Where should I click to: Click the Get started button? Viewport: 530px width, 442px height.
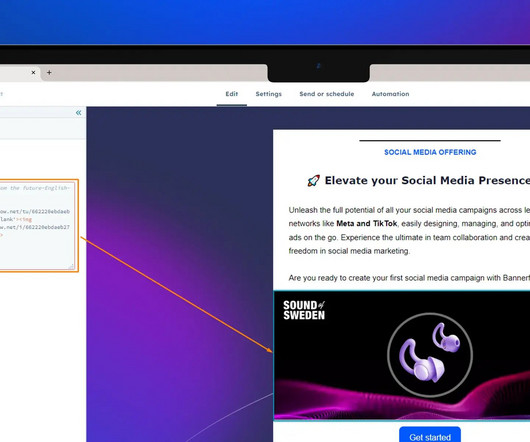pyautogui.click(x=430, y=436)
